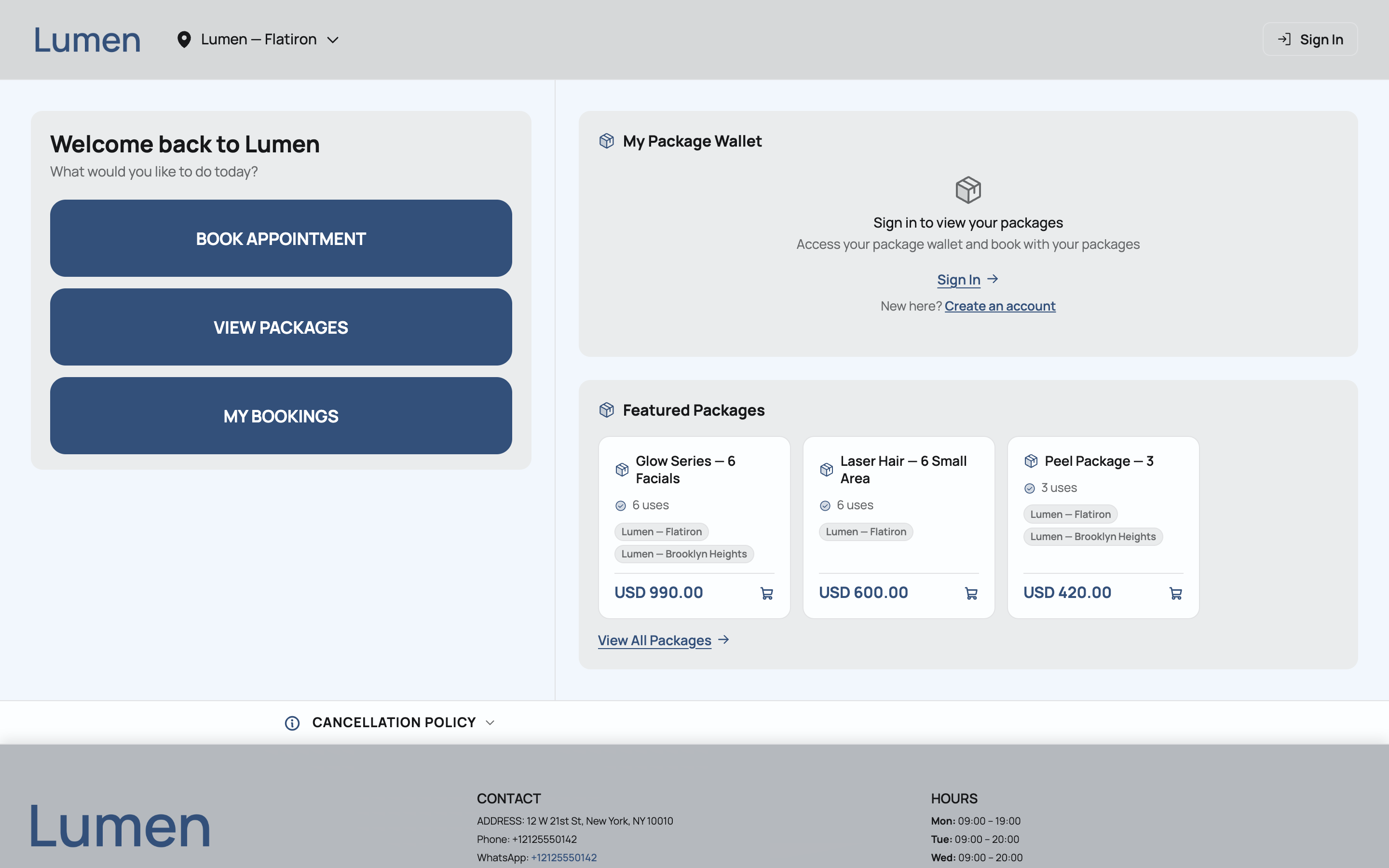Click the large package icon in wallet

tap(967, 190)
